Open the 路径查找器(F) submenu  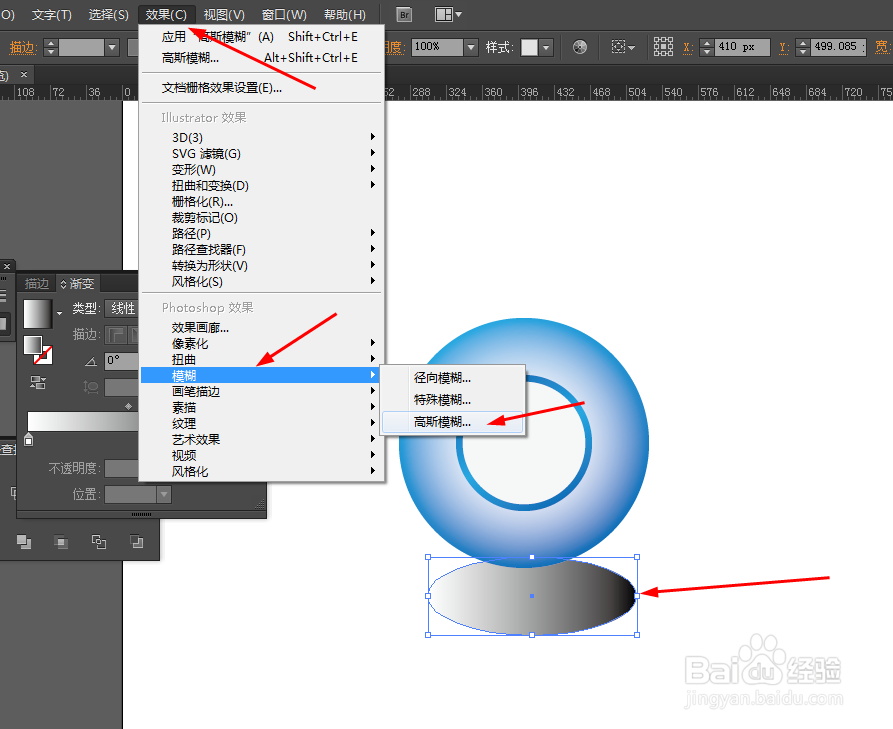tap(262, 249)
